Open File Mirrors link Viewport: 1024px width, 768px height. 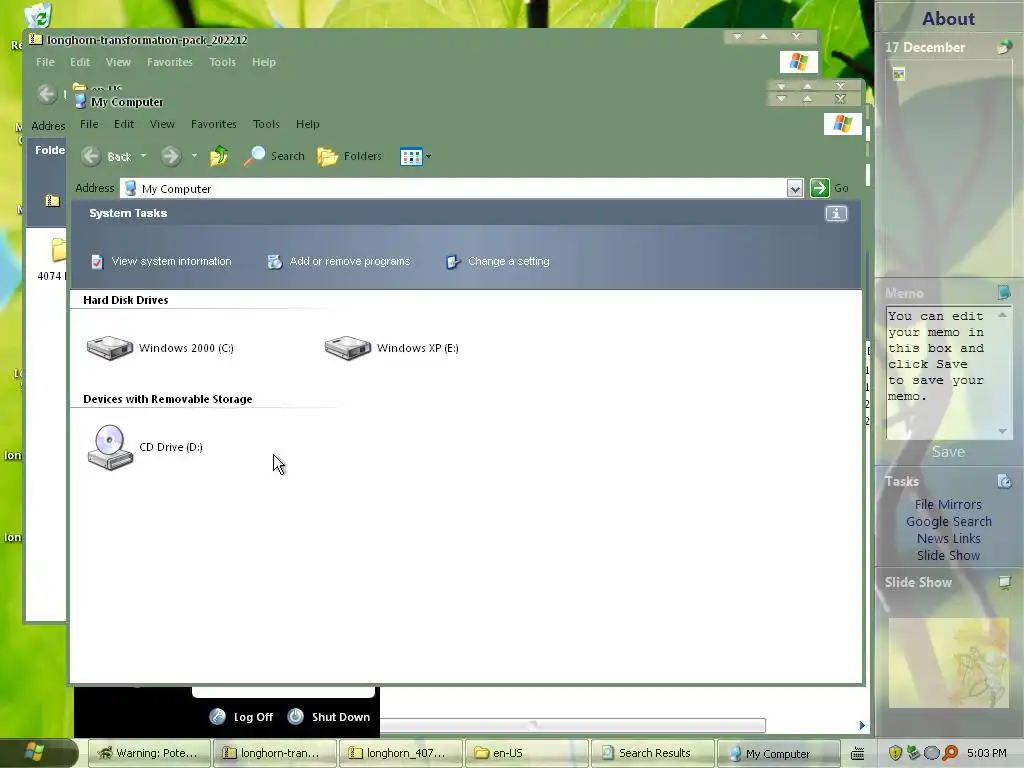[x=948, y=504]
